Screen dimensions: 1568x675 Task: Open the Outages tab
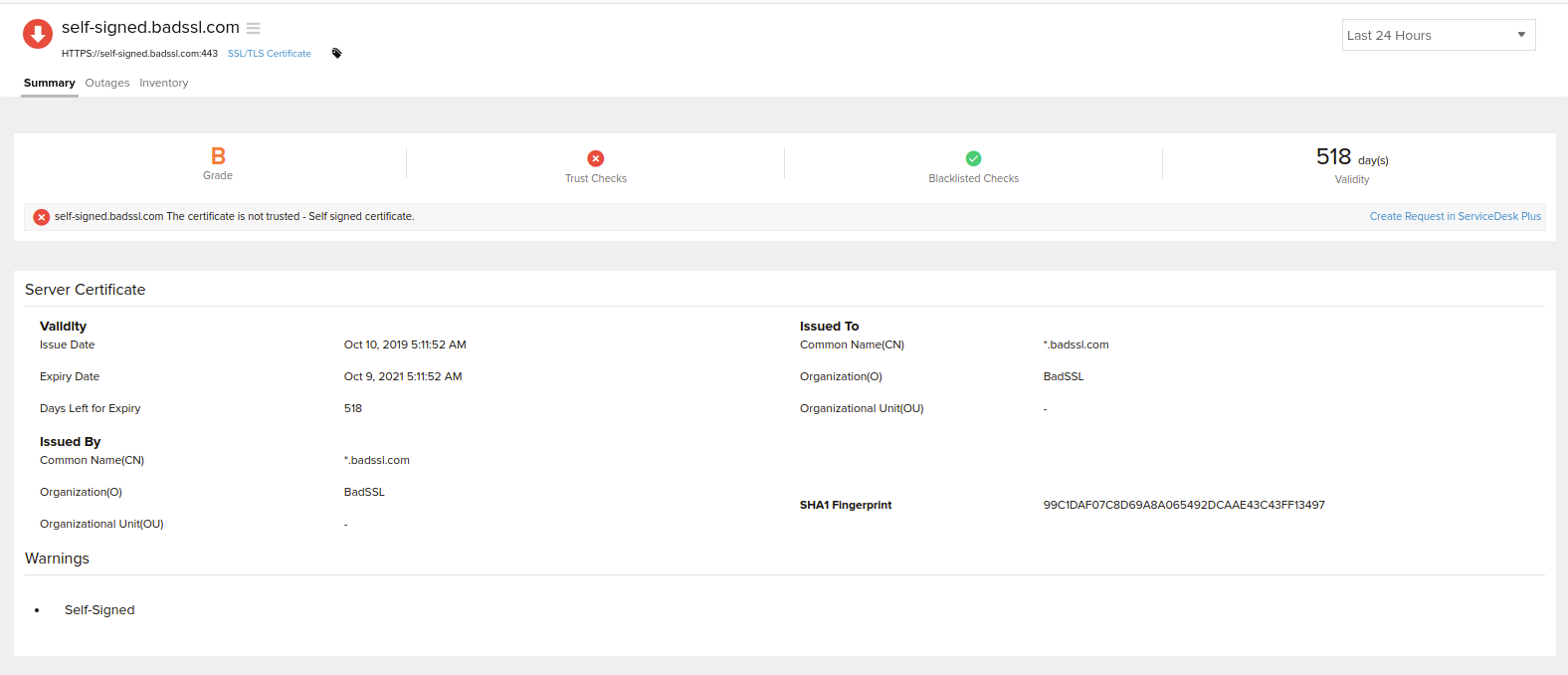point(107,83)
